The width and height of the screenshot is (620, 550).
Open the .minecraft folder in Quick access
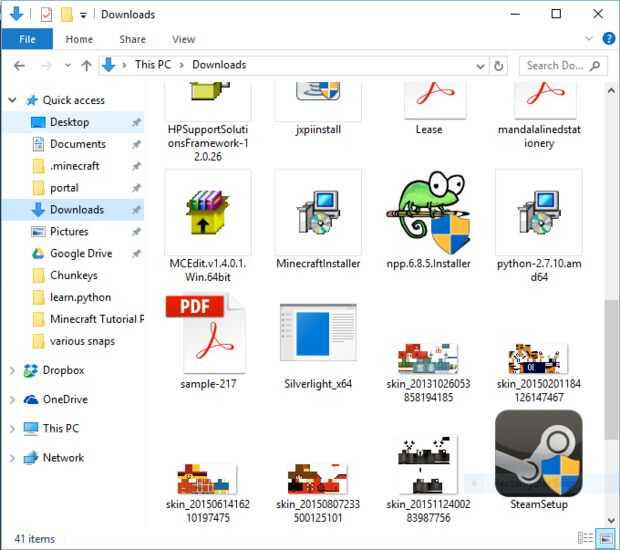(74, 166)
